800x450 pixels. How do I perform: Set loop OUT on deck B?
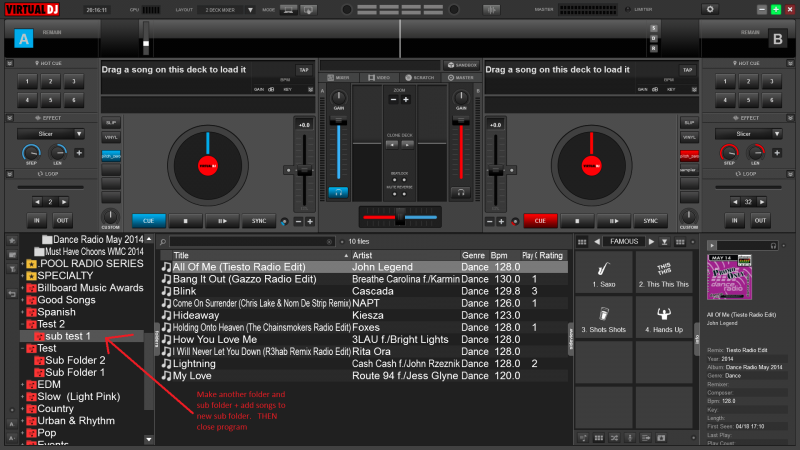(760, 220)
